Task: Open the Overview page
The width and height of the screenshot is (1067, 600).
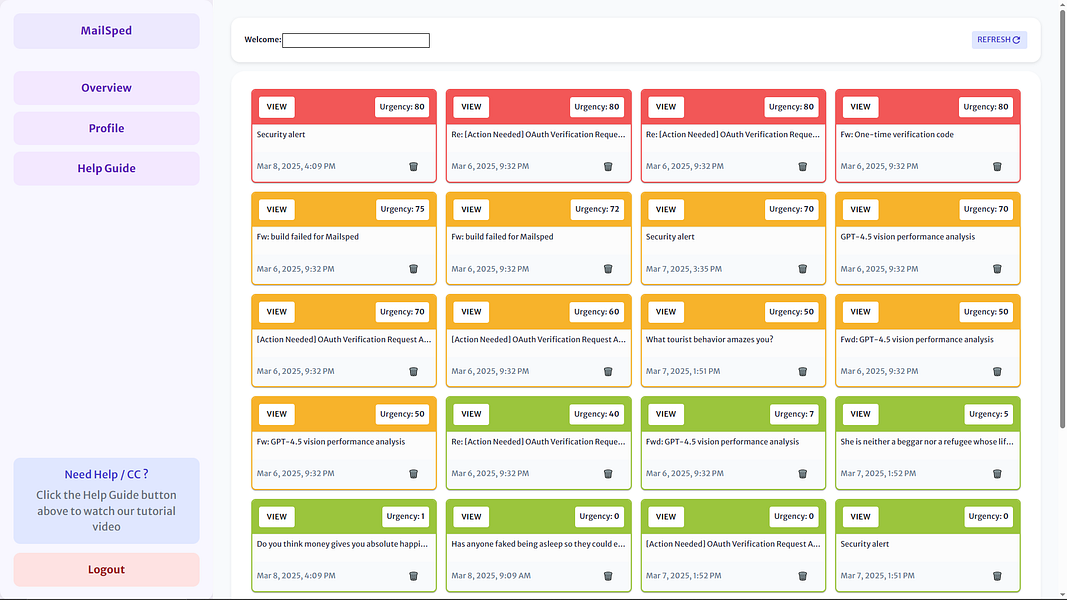Action: 106,88
